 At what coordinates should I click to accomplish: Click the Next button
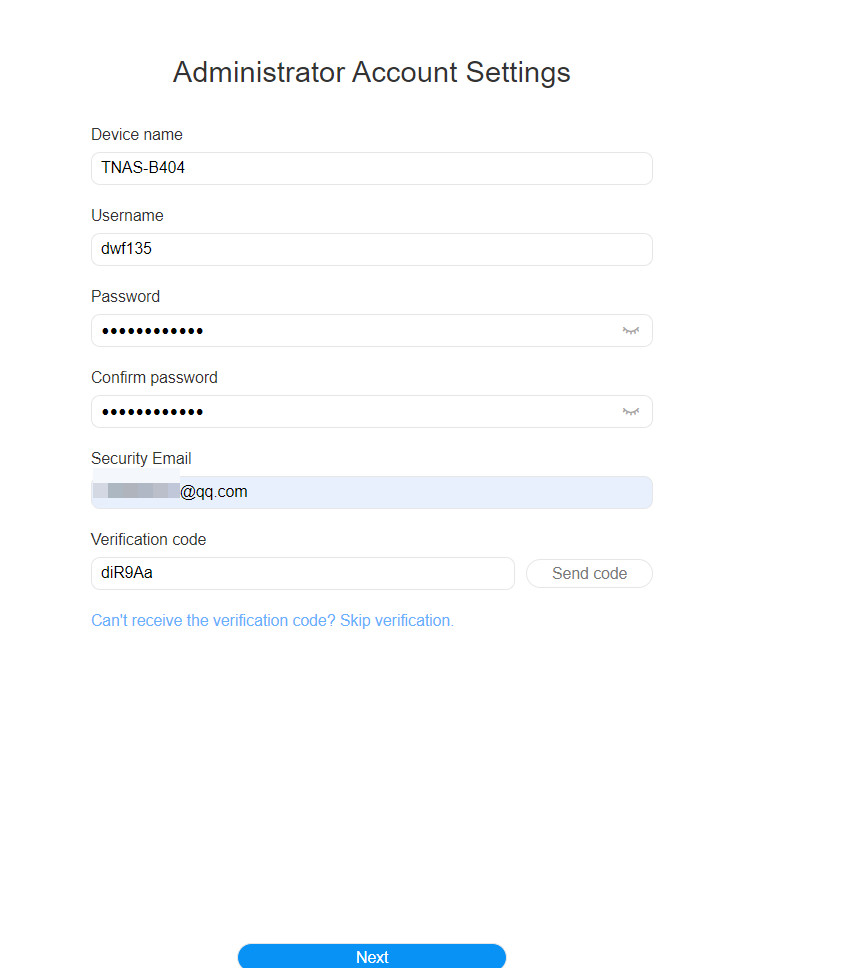(372, 956)
